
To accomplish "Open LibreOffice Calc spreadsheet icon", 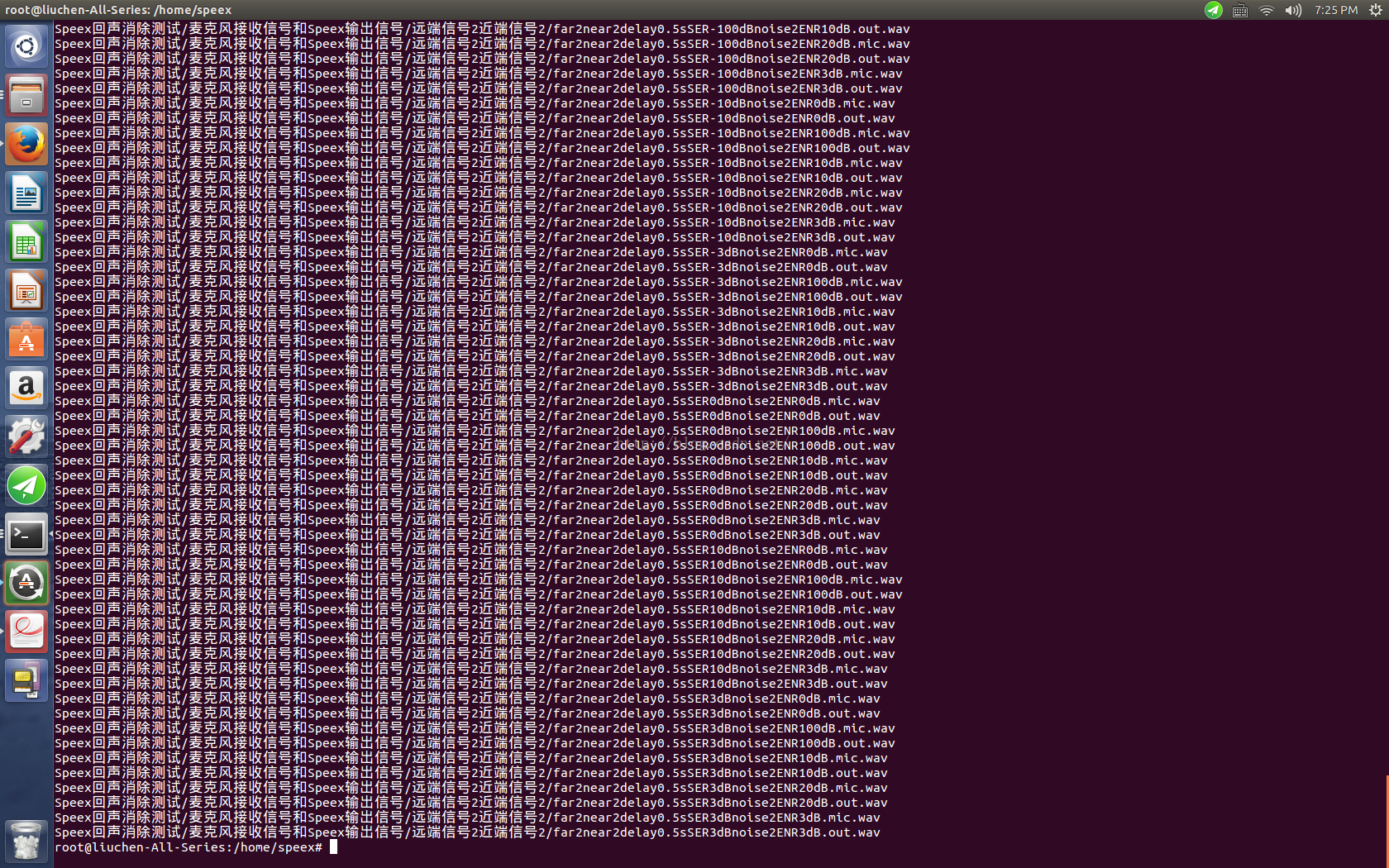I will (26, 241).
